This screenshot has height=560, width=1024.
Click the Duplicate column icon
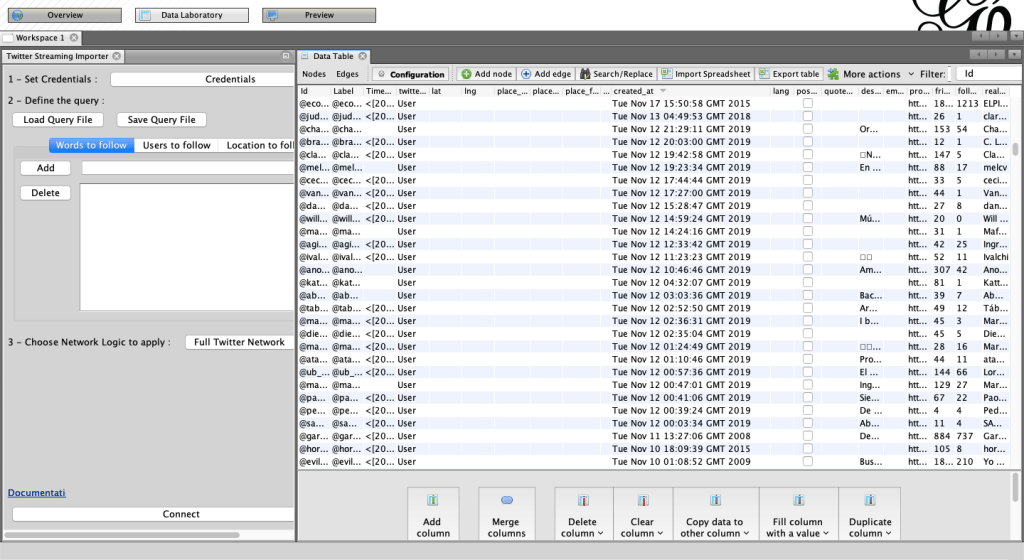(870, 501)
